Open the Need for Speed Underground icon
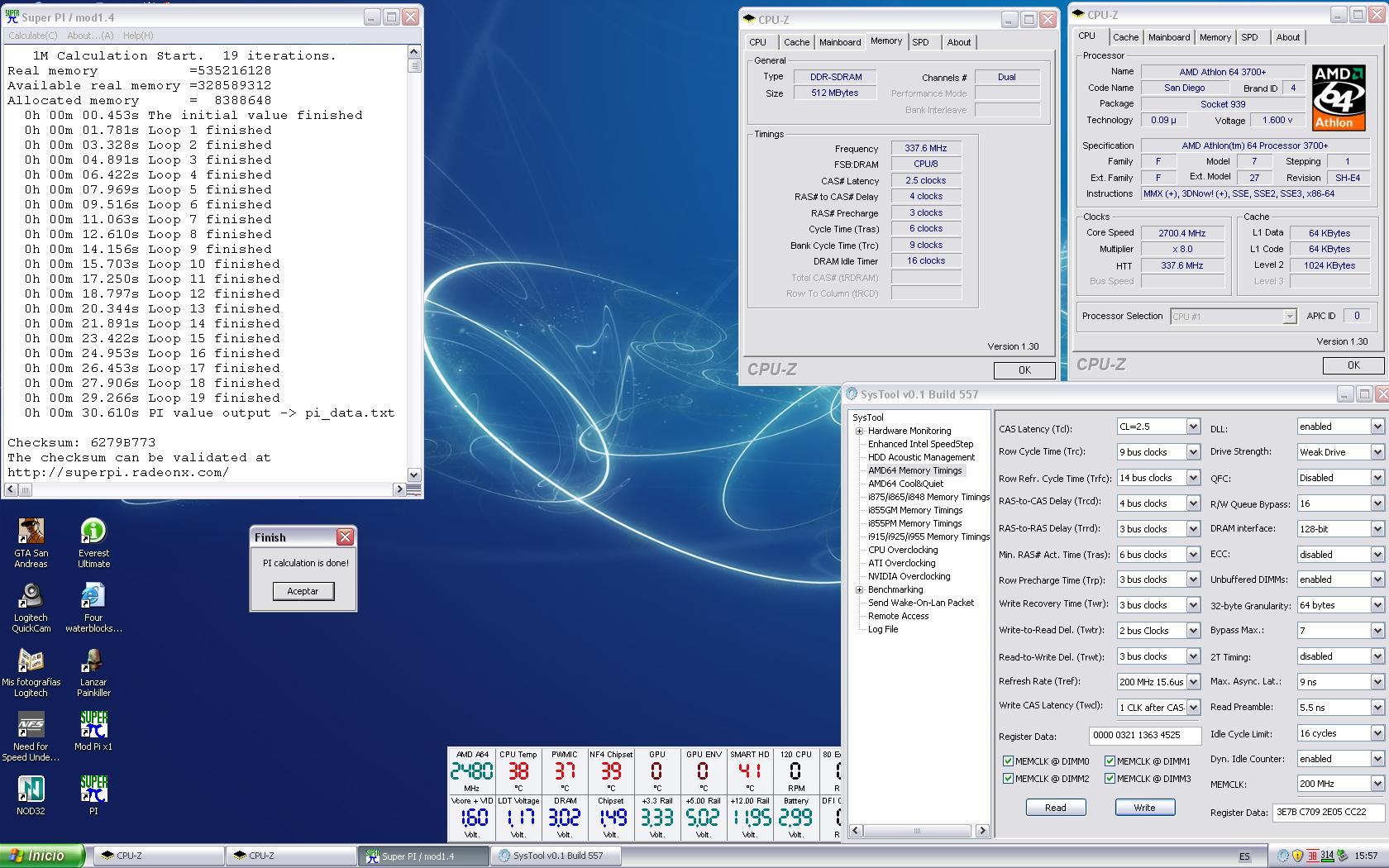This screenshot has width=1389, height=868. [x=31, y=726]
